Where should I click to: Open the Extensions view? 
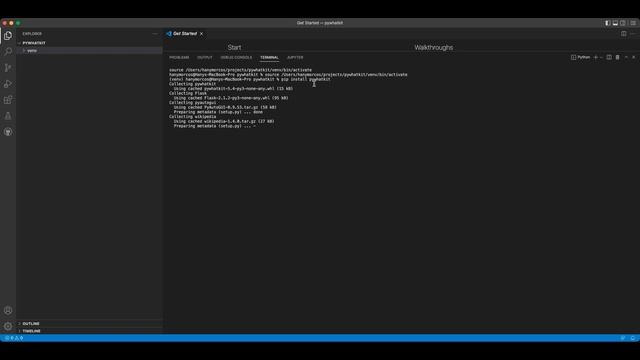[8, 100]
